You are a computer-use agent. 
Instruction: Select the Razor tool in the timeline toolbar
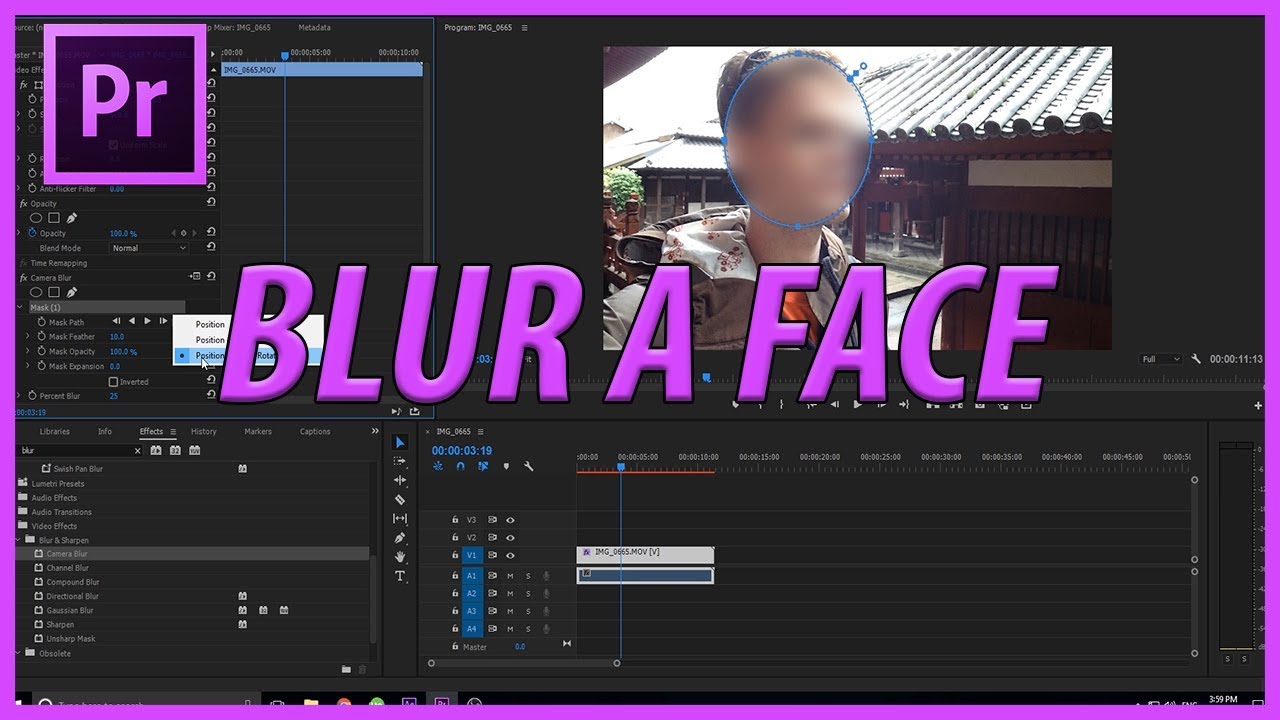[400, 500]
